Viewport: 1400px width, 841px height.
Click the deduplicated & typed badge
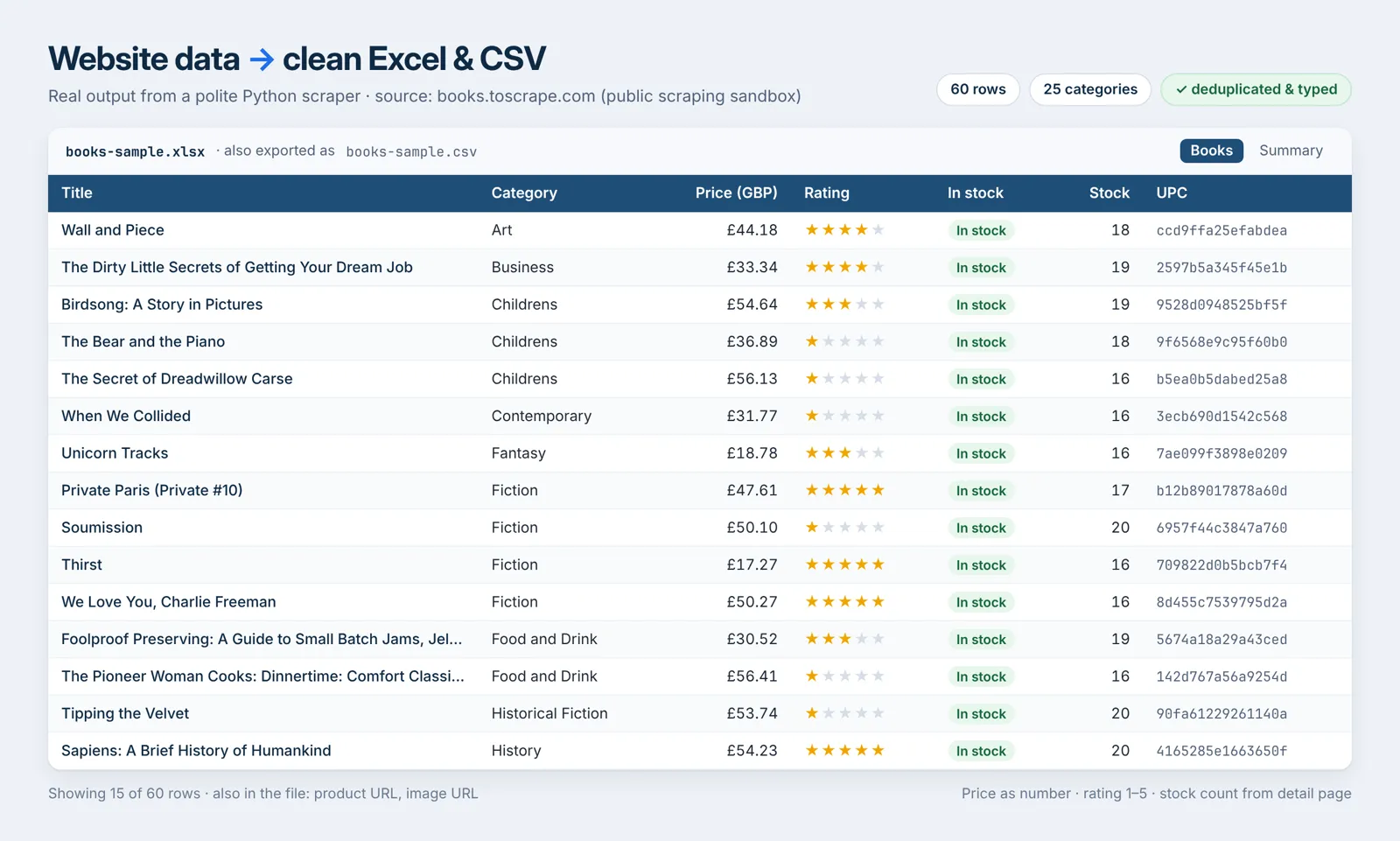pyautogui.click(x=1256, y=89)
